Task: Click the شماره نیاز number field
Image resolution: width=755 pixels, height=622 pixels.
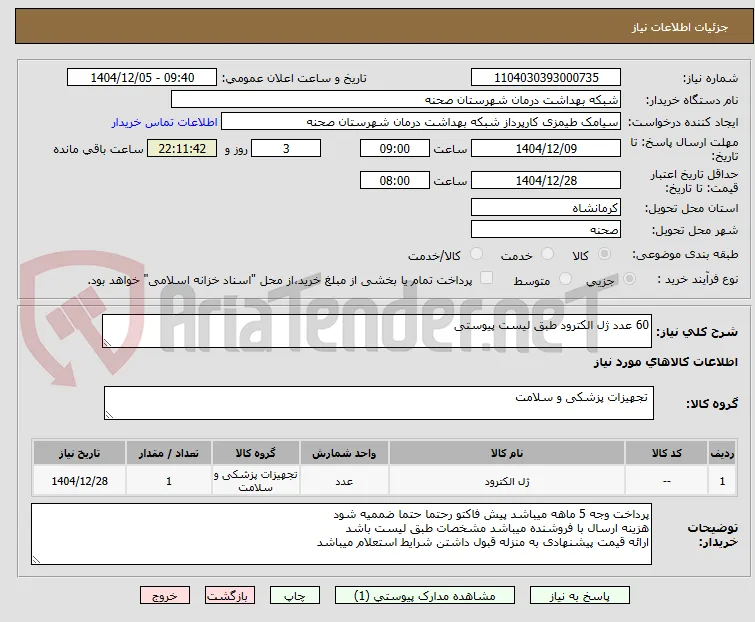Action: click(546, 78)
